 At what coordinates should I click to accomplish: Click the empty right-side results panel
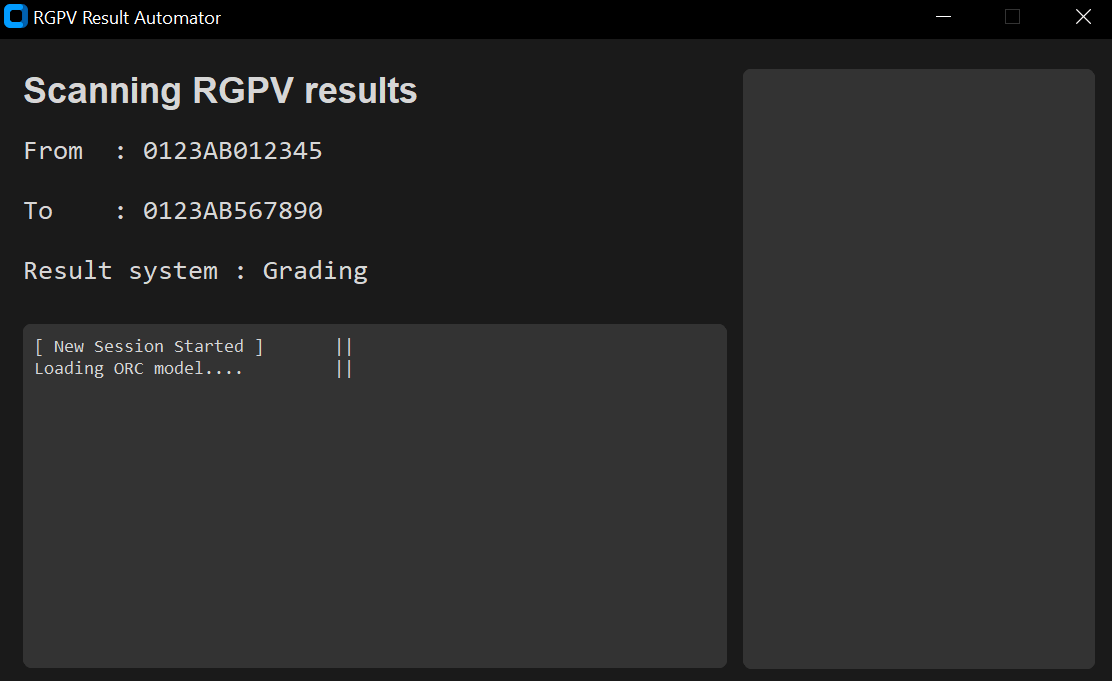(918, 368)
